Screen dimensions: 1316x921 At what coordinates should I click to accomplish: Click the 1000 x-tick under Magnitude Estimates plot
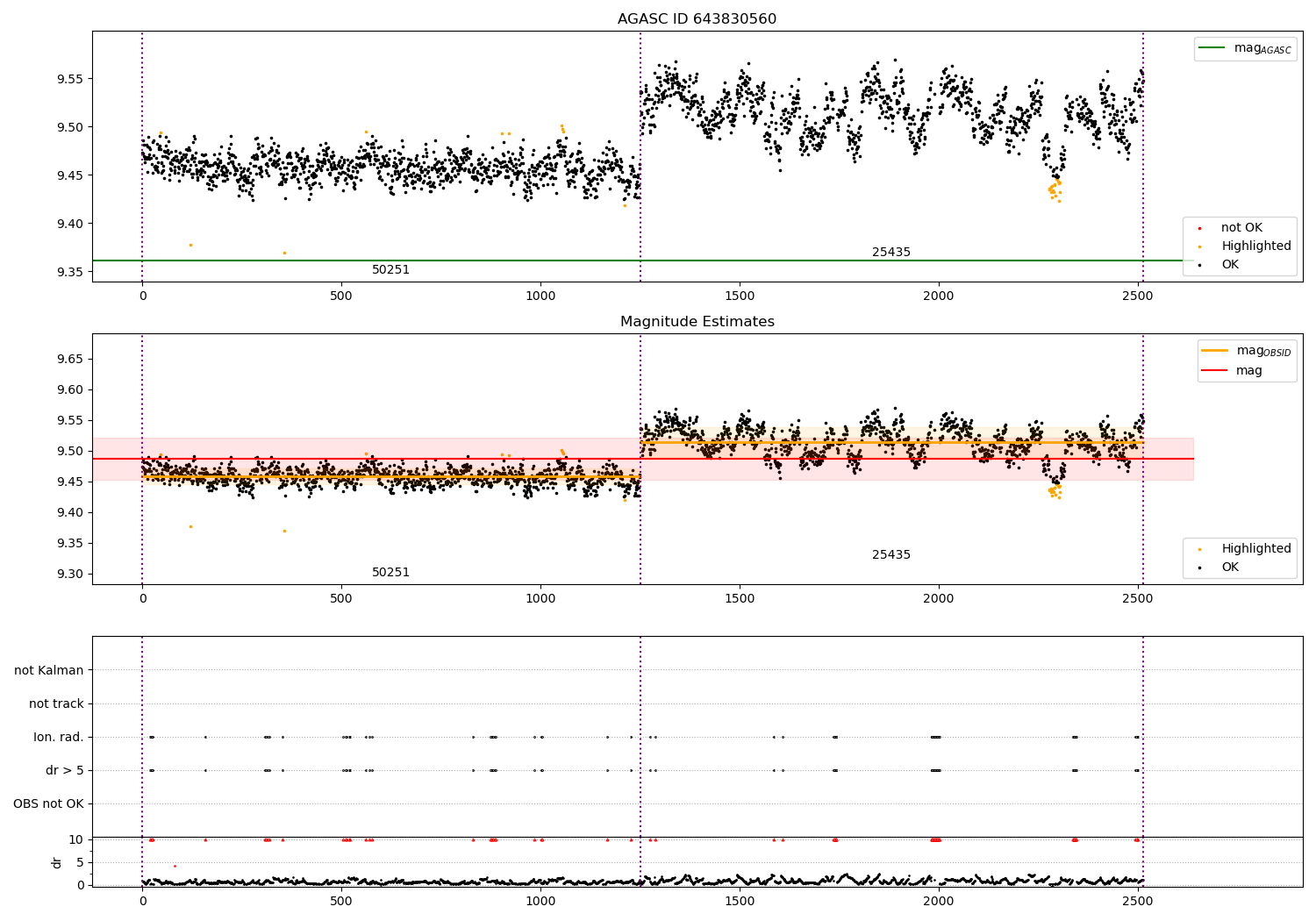540,598
